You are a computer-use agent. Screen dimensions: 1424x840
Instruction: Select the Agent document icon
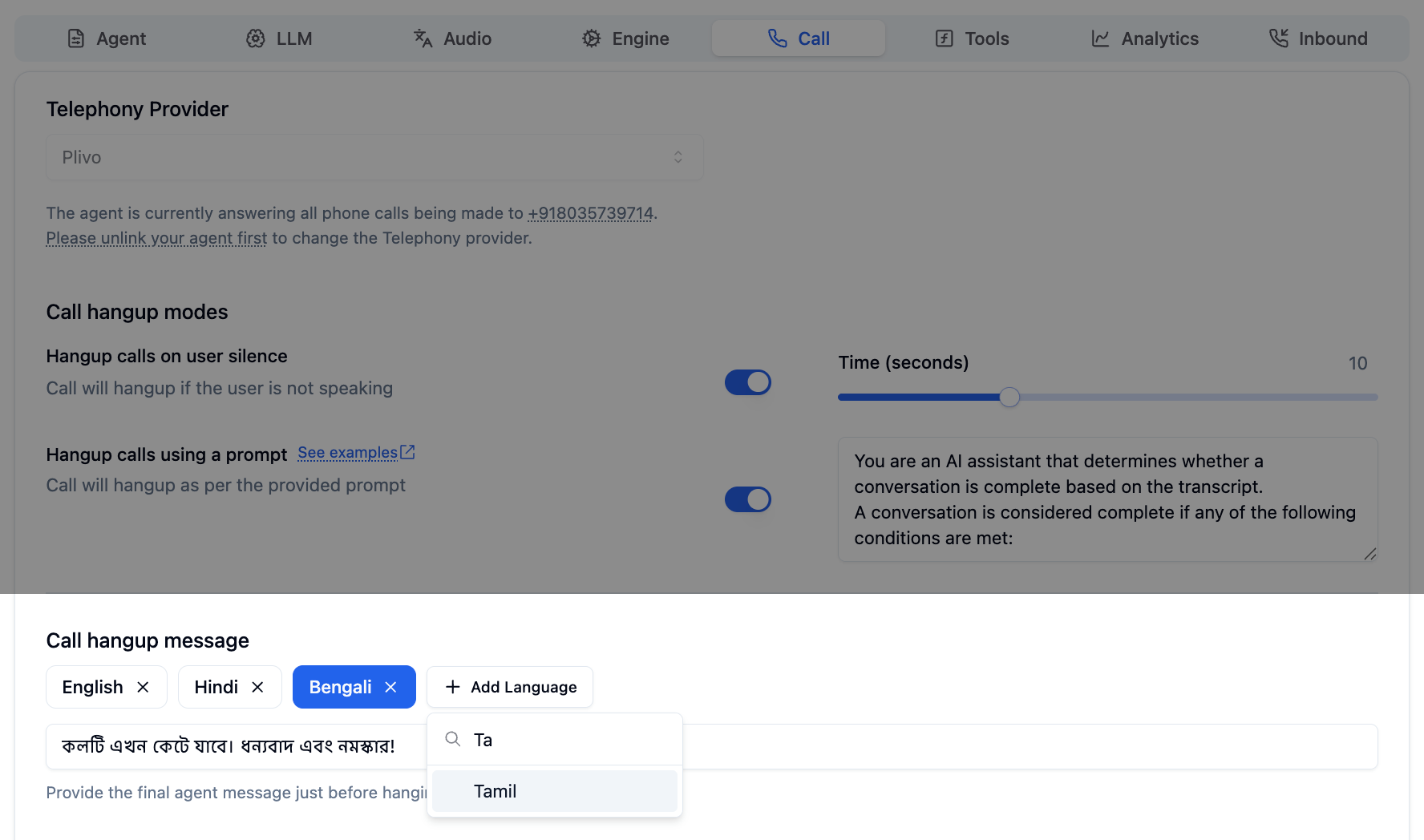click(x=77, y=38)
